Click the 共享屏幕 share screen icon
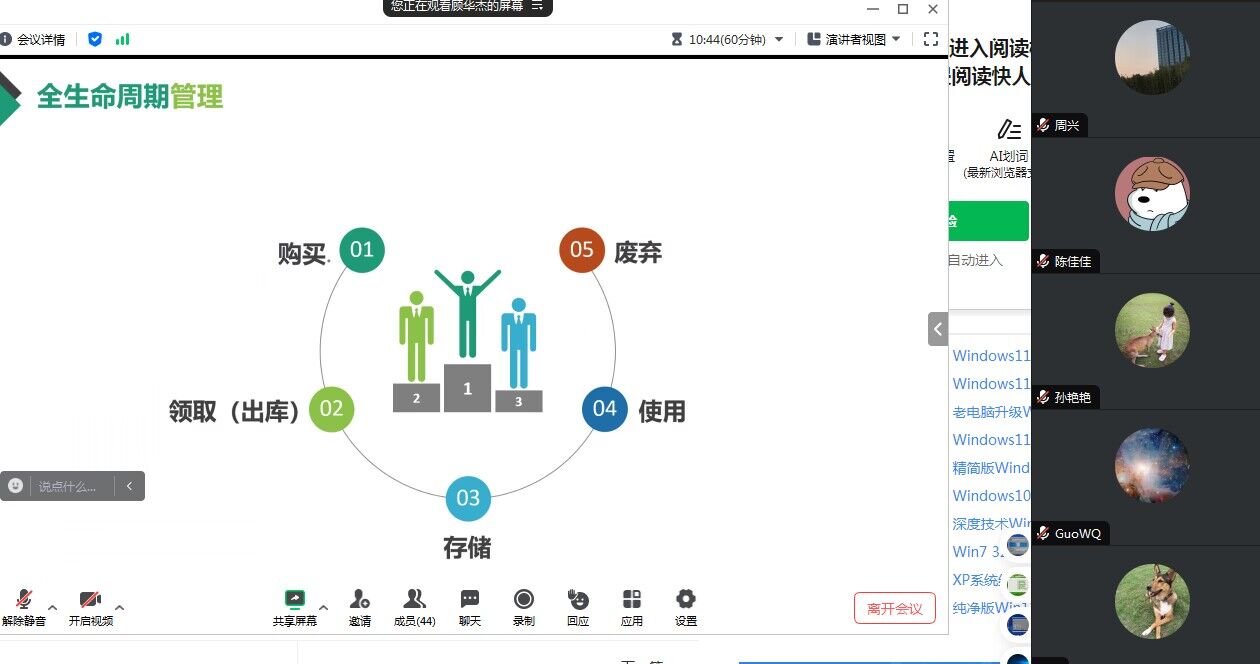Viewport: 1260px width, 664px height. pyautogui.click(x=295, y=600)
